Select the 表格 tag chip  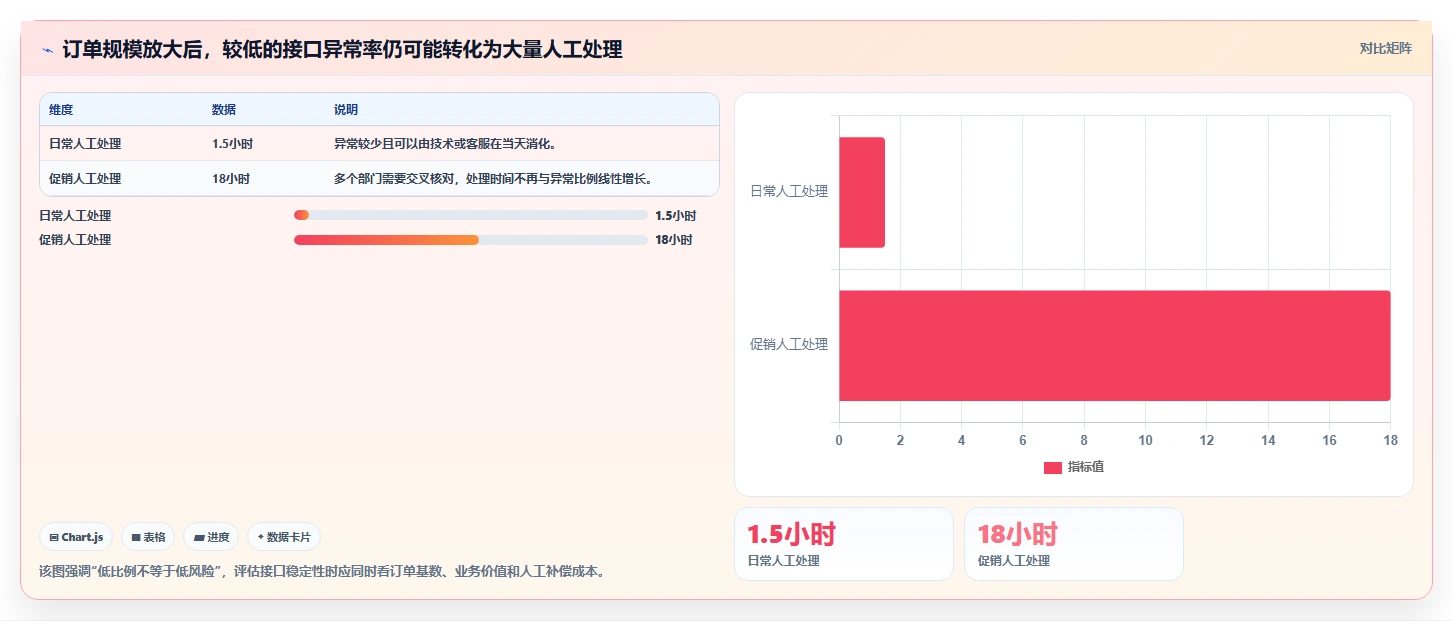click(148, 537)
